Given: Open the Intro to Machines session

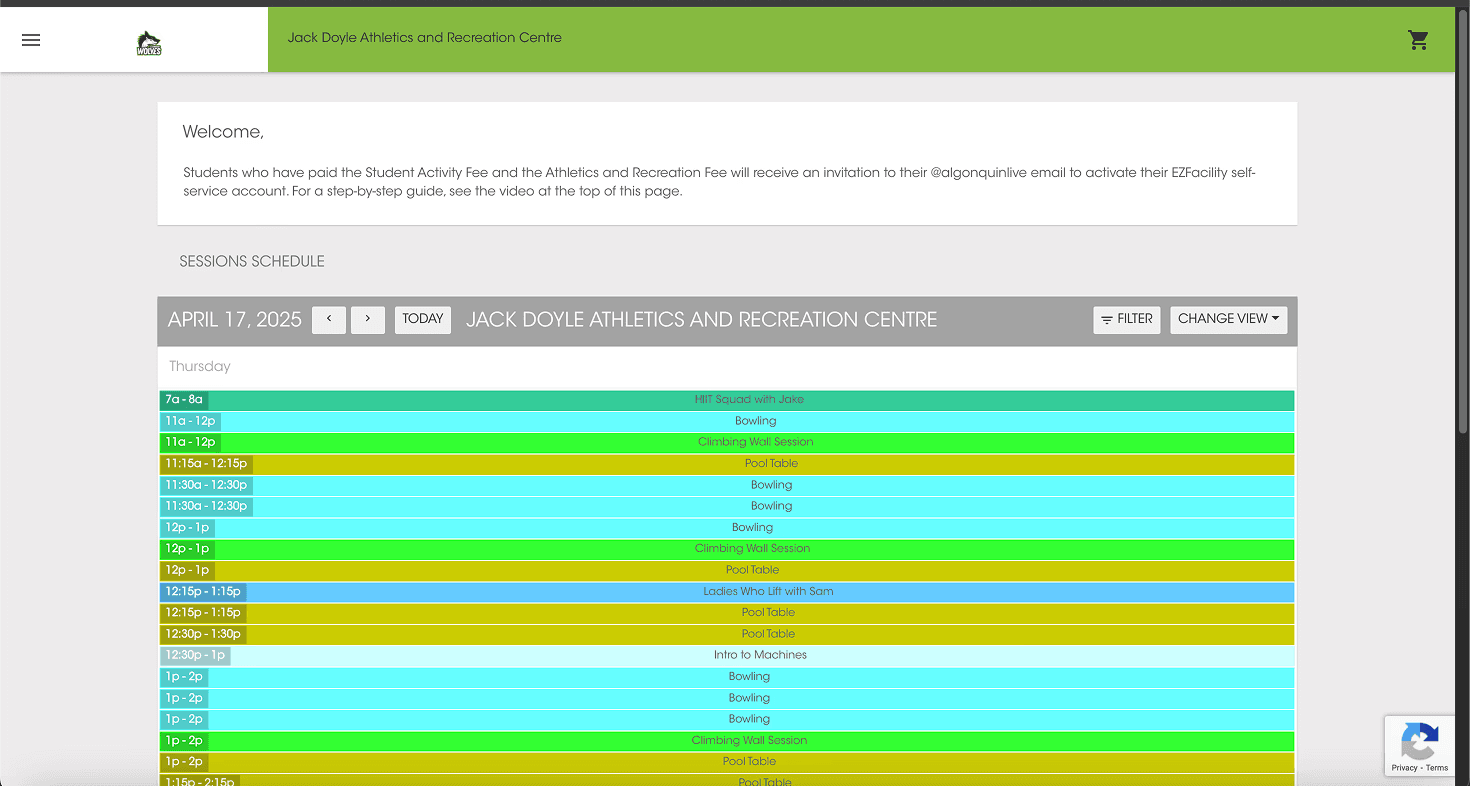Looking at the screenshot, I should (x=727, y=656).
